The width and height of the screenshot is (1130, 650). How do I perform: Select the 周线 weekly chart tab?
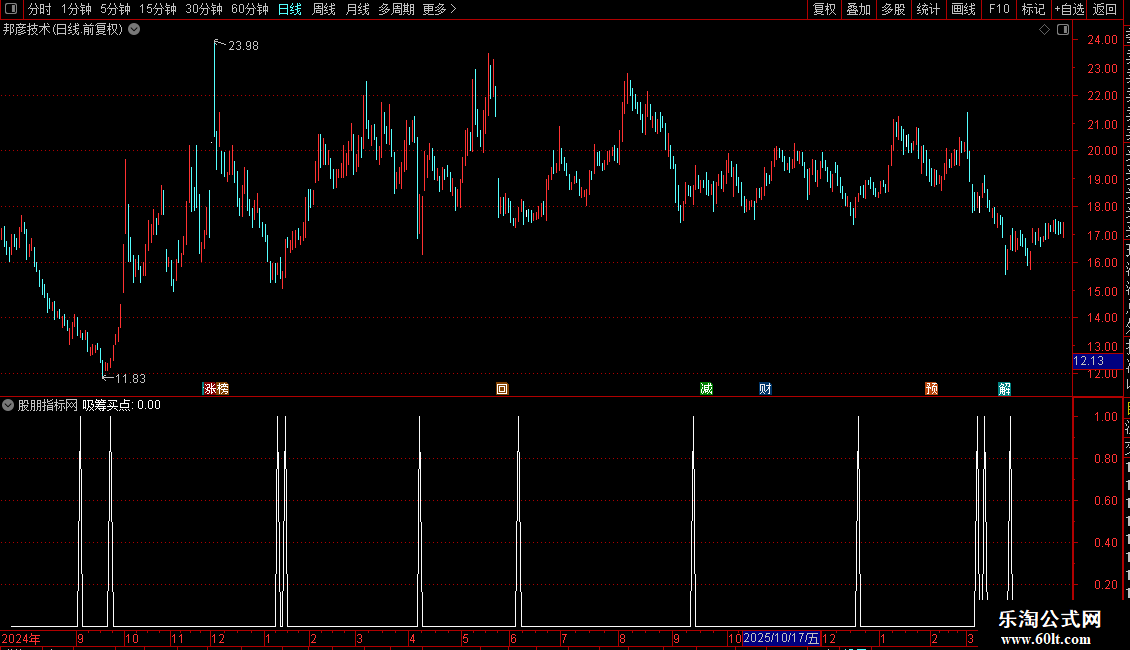point(324,9)
